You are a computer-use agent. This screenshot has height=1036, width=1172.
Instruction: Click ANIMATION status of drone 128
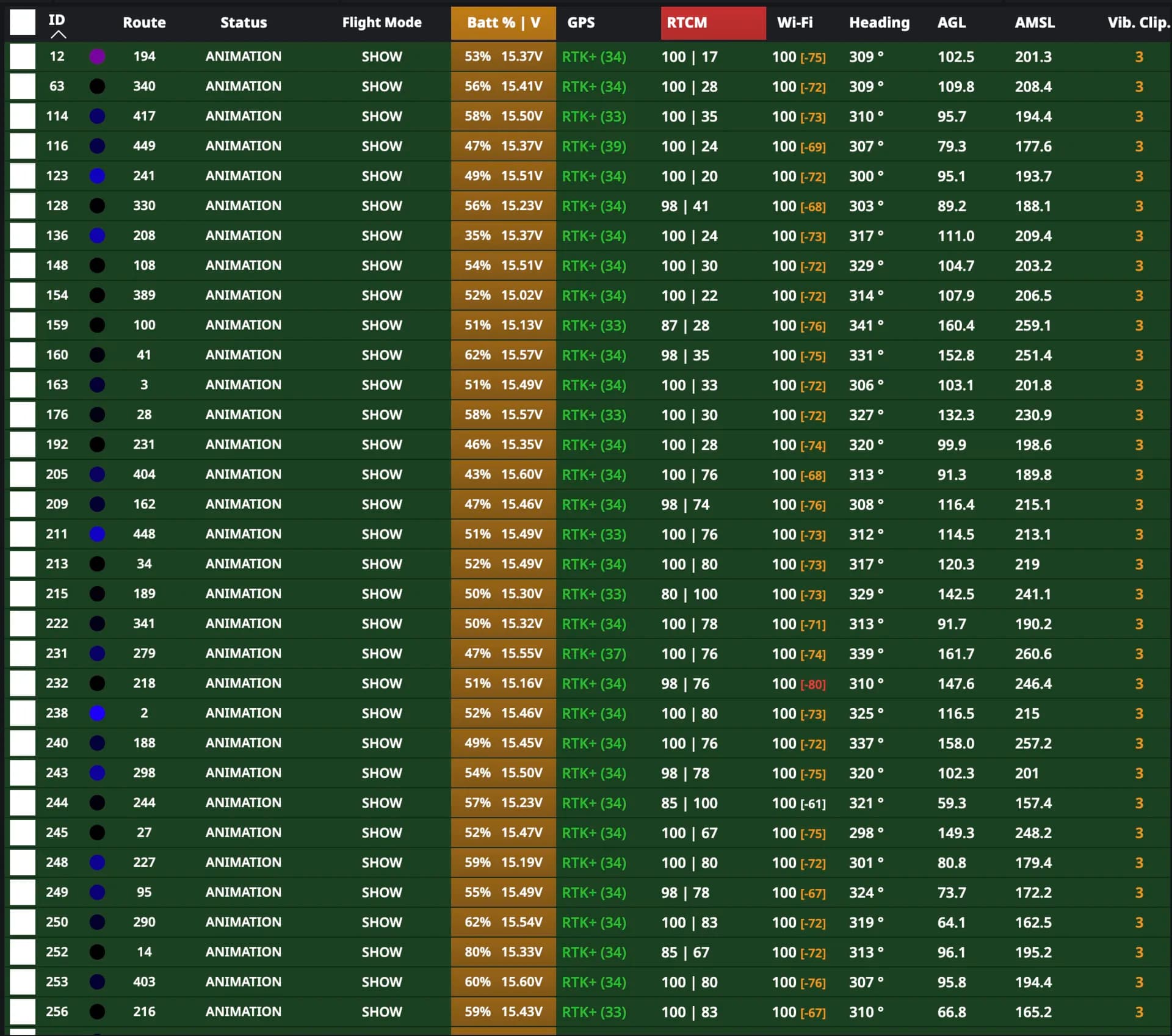pos(244,206)
